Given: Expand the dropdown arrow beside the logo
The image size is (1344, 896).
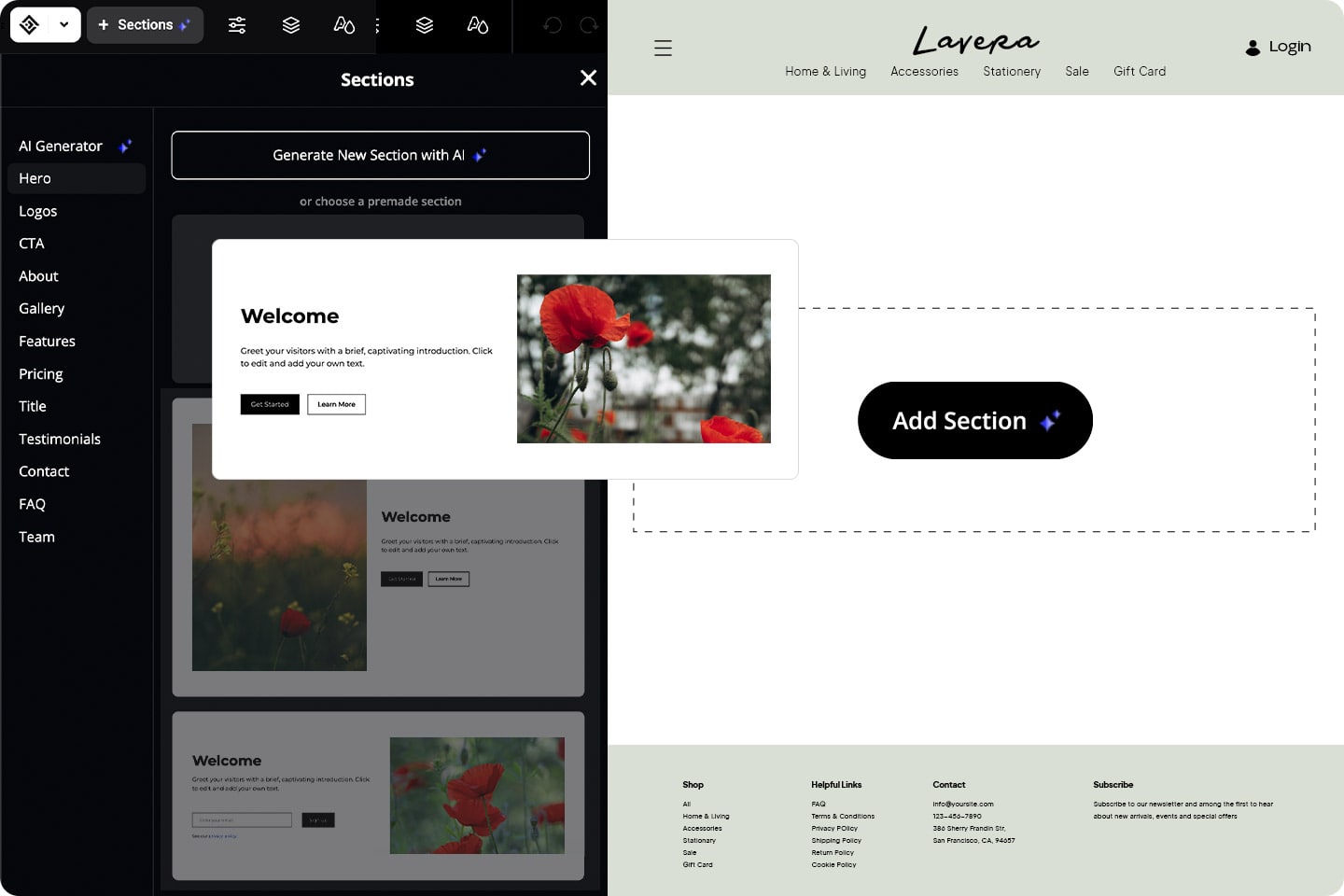Looking at the screenshot, I should tap(63, 25).
